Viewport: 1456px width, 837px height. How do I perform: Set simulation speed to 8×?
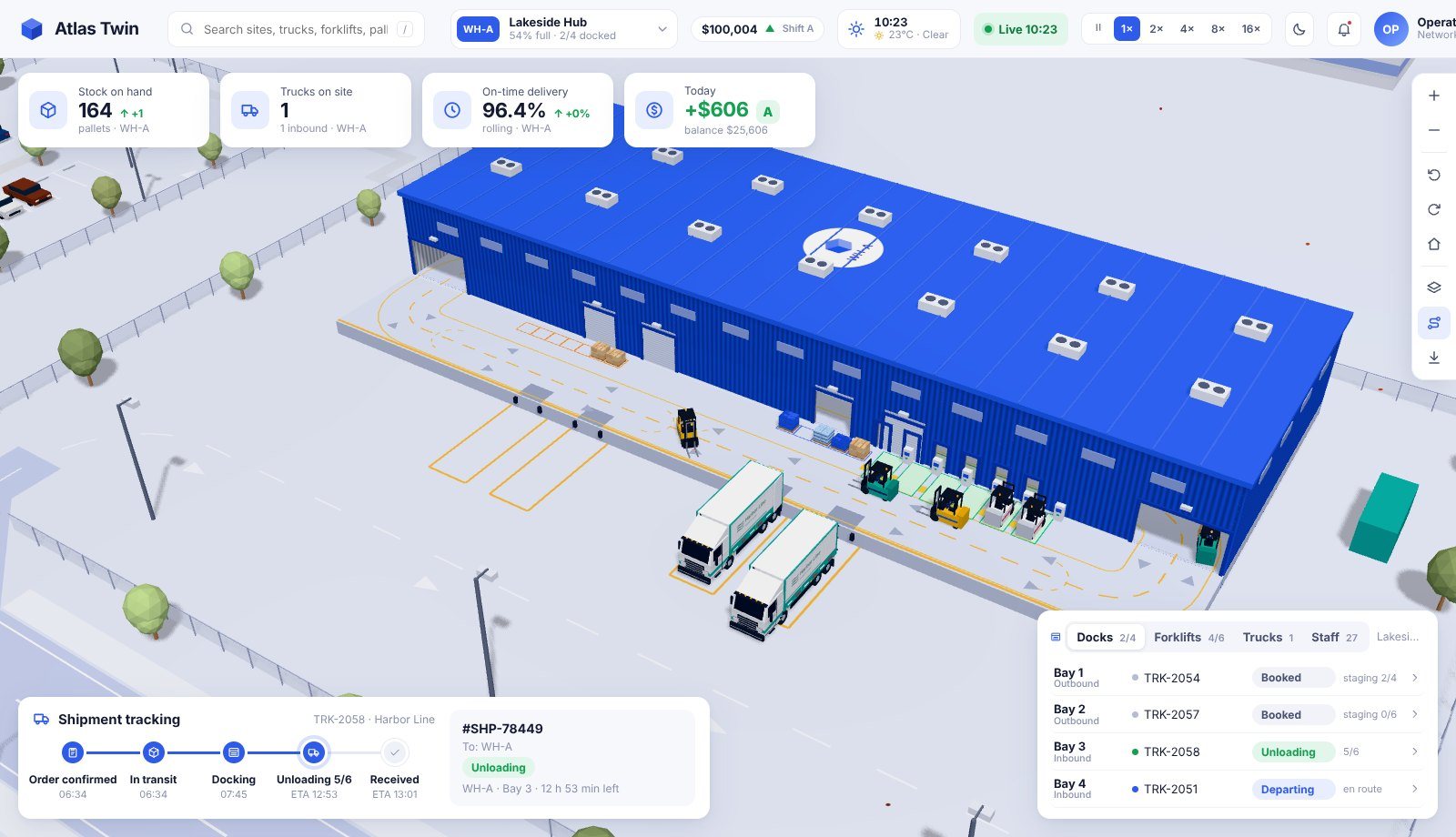pyautogui.click(x=1218, y=28)
